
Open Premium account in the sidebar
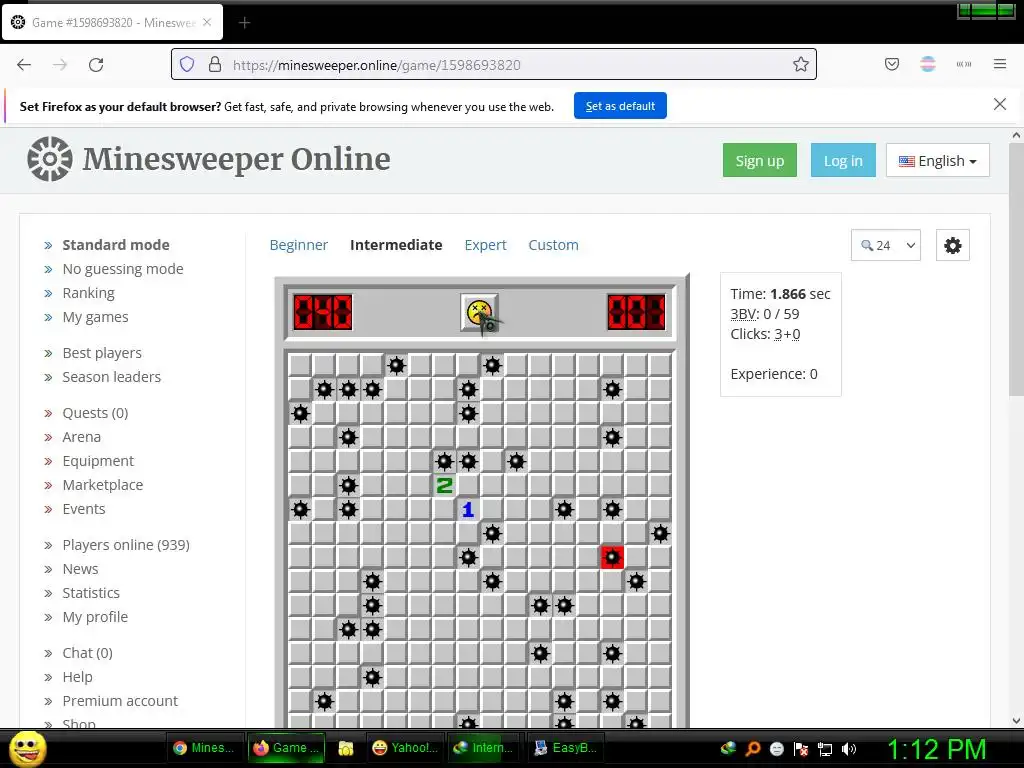(120, 701)
